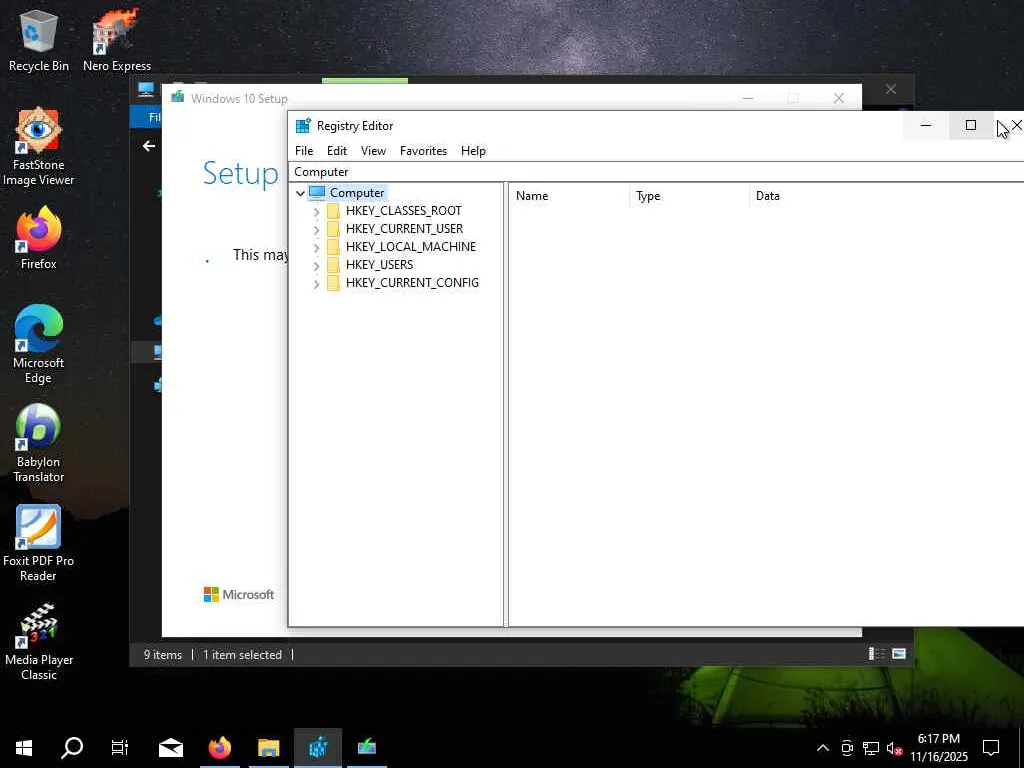The height and width of the screenshot is (768, 1024).
Task: Open the Mail app from the taskbar
Action: pyautogui.click(x=171, y=748)
